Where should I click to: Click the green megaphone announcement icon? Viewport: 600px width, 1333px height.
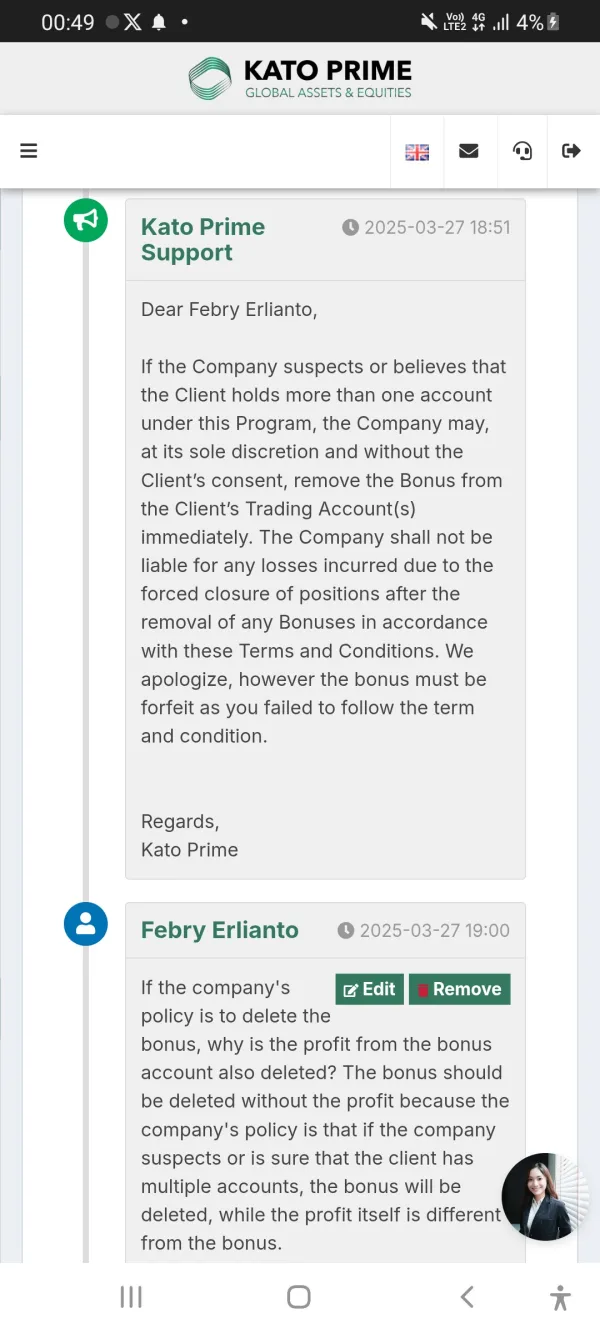pos(86,220)
